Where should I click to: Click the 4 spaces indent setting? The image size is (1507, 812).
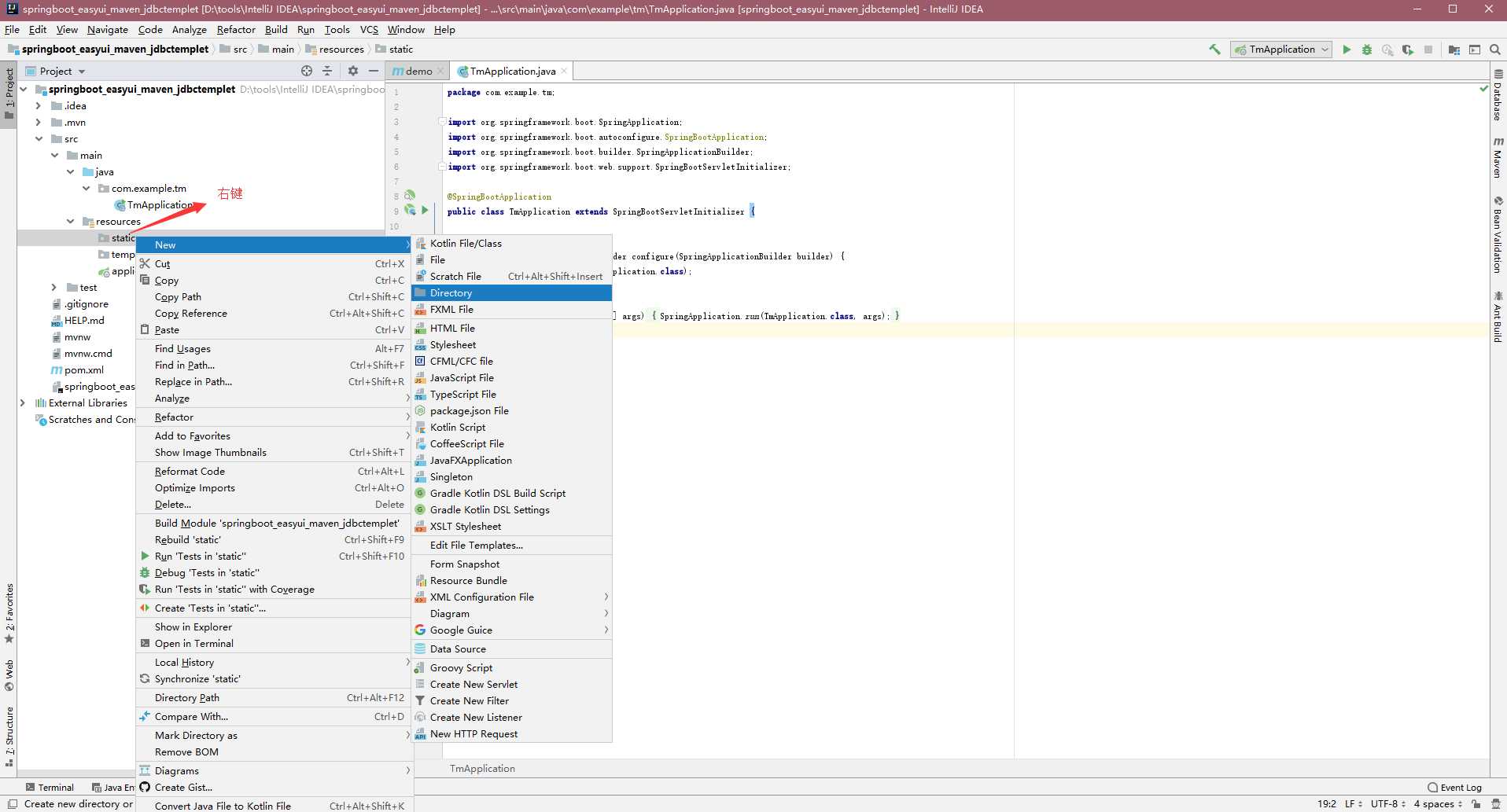point(1438,803)
